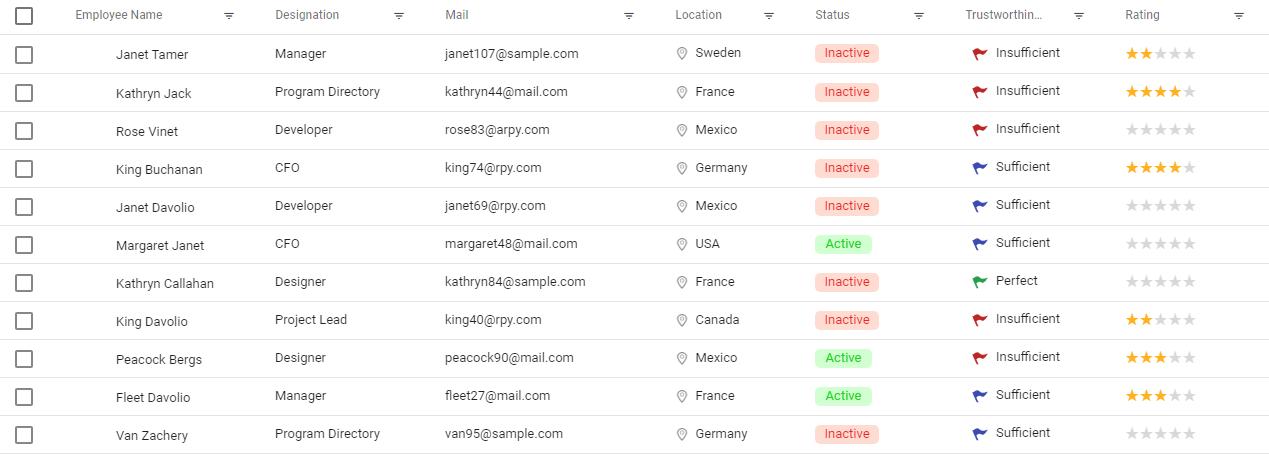
Task: Click the Designation column header
Action: tap(307, 15)
